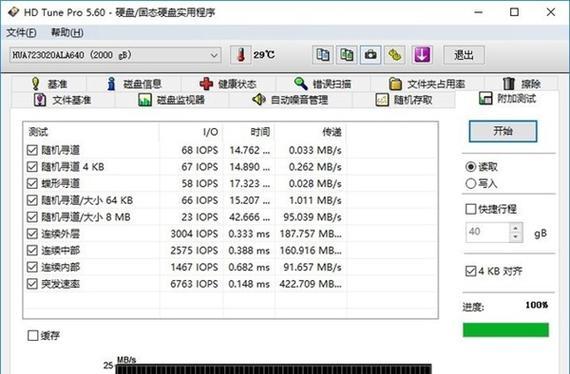The height and width of the screenshot is (374, 570).
Task: Open options via the yellow wrench icon
Action: [394, 55]
